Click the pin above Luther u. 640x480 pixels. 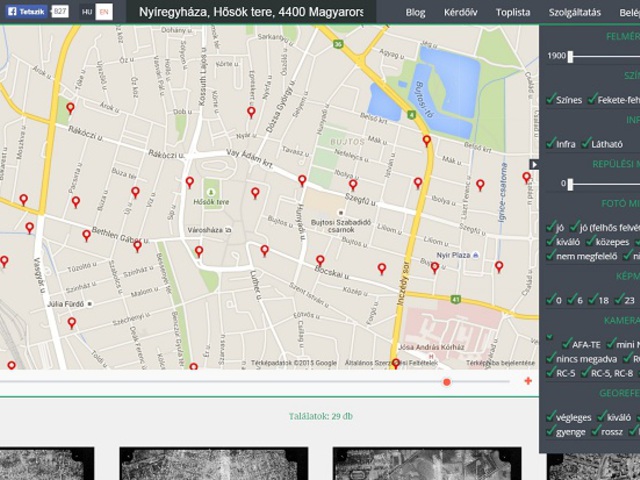(x=264, y=250)
